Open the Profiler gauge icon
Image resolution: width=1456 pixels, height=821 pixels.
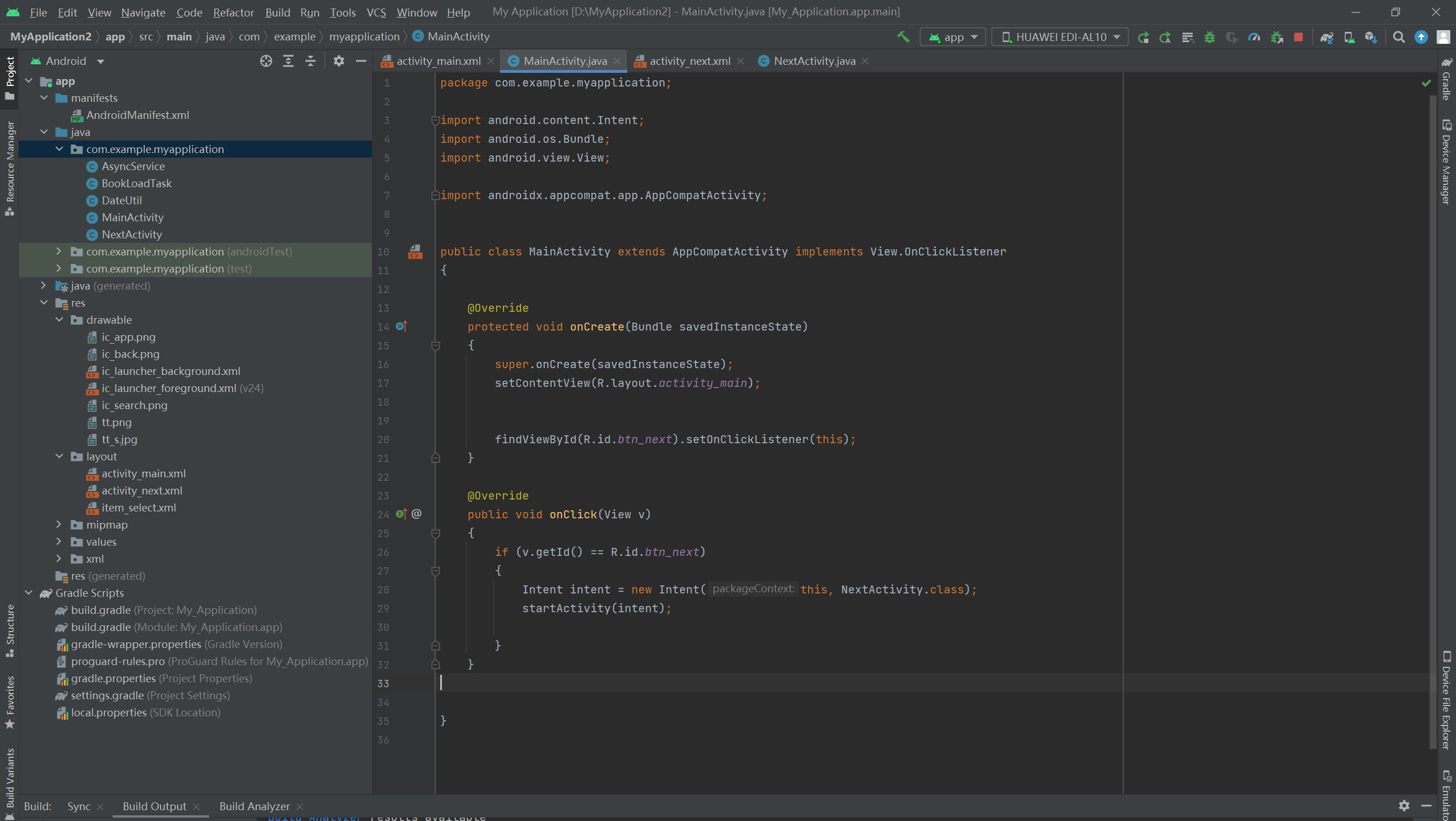(x=1254, y=37)
